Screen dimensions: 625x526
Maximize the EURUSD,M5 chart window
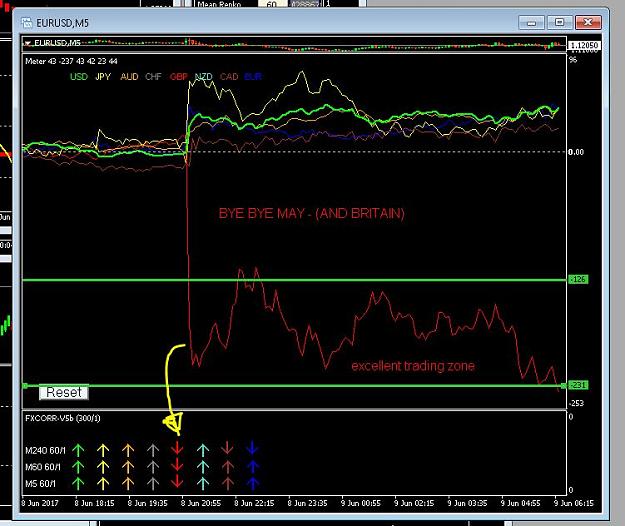pos(559,22)
